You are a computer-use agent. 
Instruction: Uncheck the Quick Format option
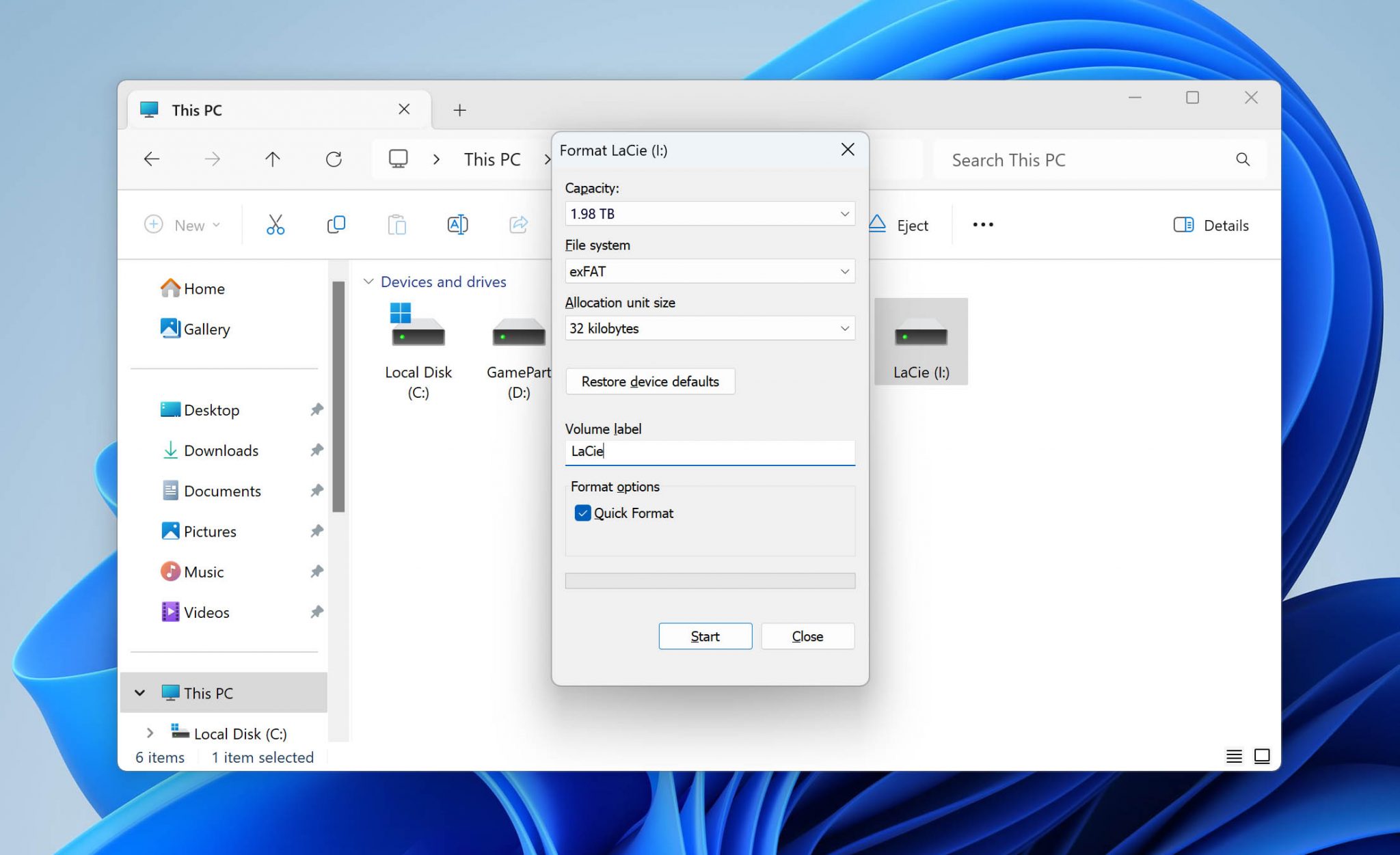(x=582, y=513)
